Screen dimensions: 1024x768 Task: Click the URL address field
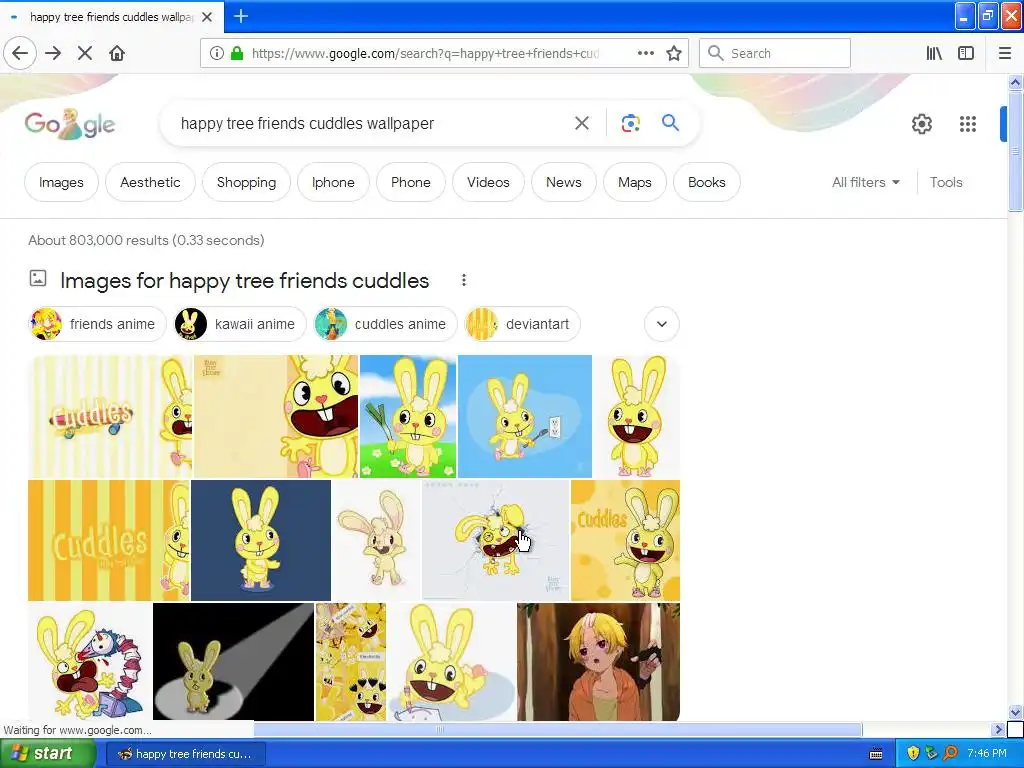[x=424, y=53]
